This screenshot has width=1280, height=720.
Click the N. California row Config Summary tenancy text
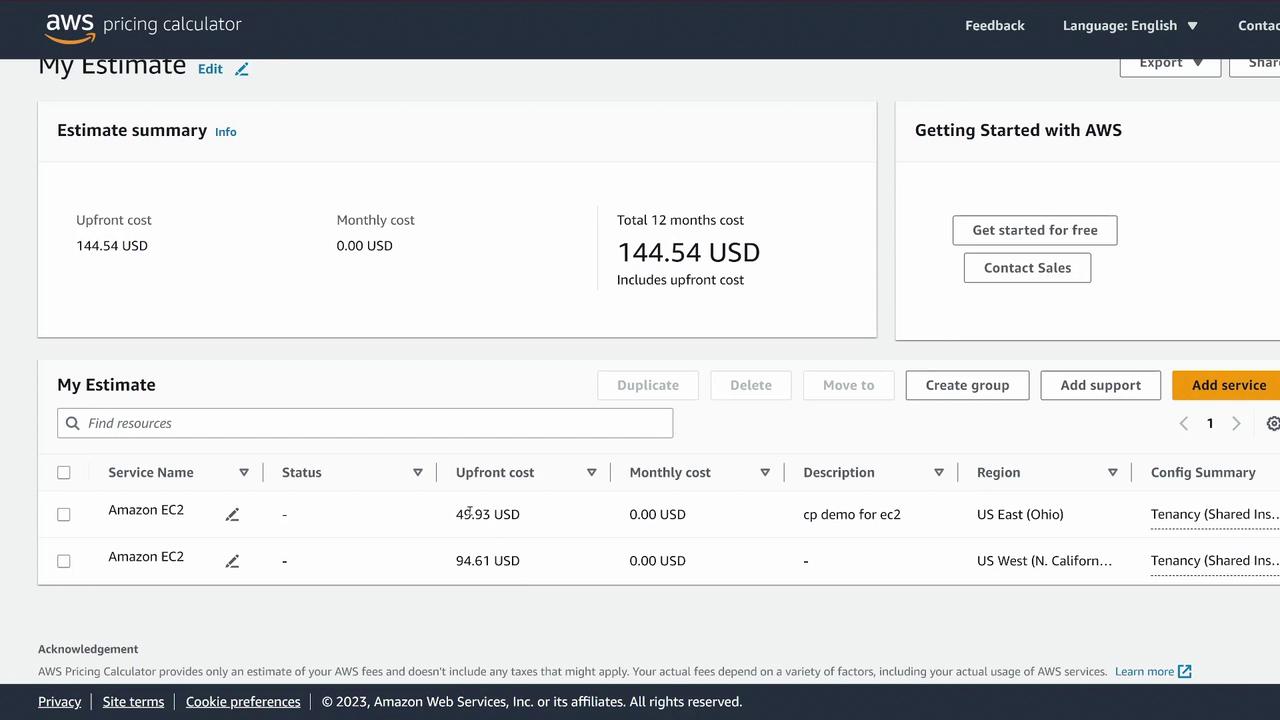click(x=1215, y=561)
